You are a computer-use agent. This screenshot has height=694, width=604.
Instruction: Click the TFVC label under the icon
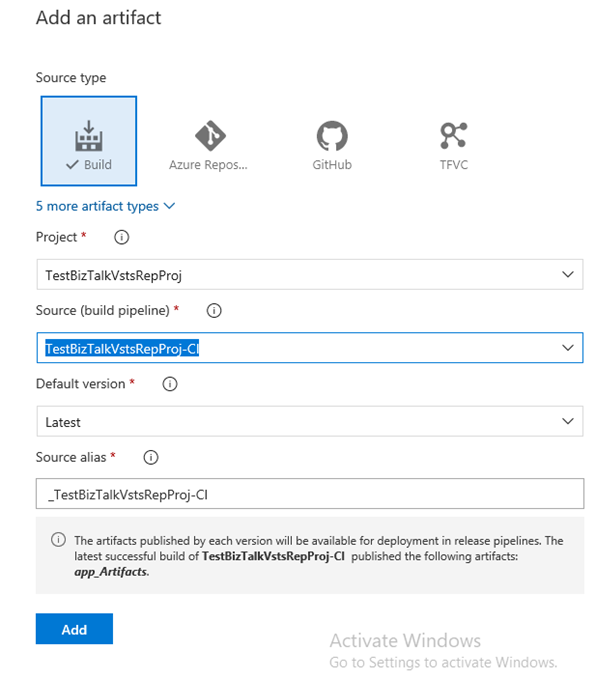tap(454, 165)
